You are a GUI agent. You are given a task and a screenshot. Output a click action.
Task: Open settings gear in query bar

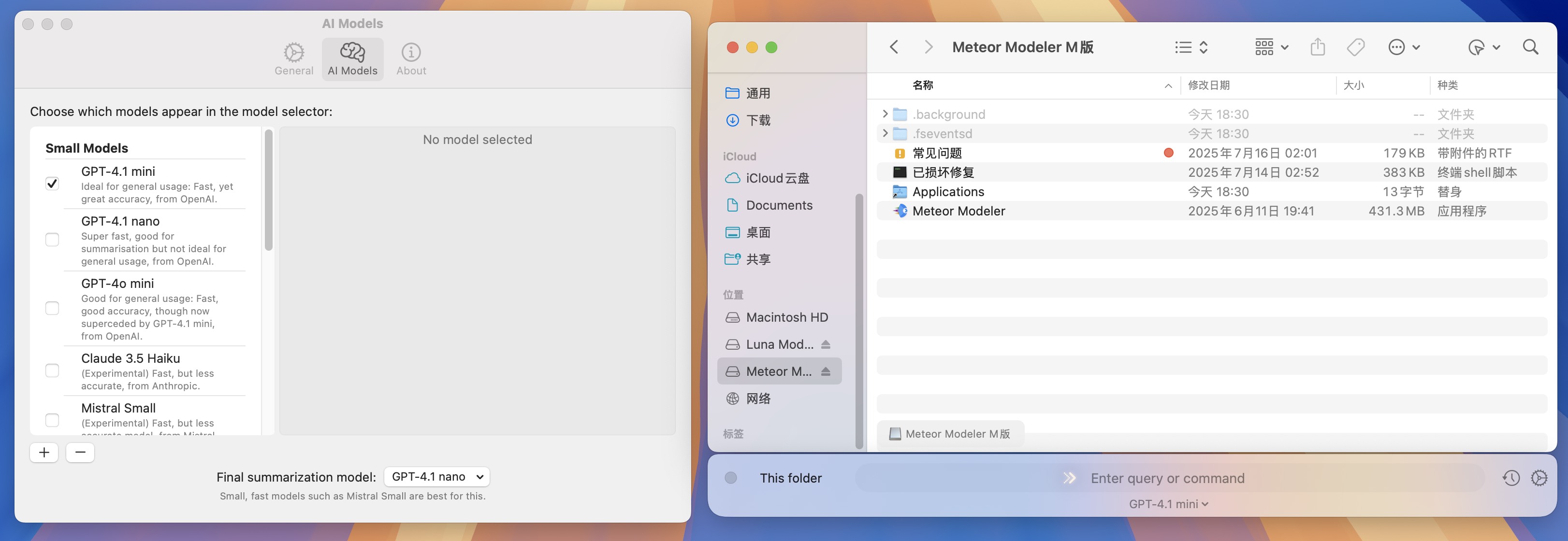[x=1539, y=478]
